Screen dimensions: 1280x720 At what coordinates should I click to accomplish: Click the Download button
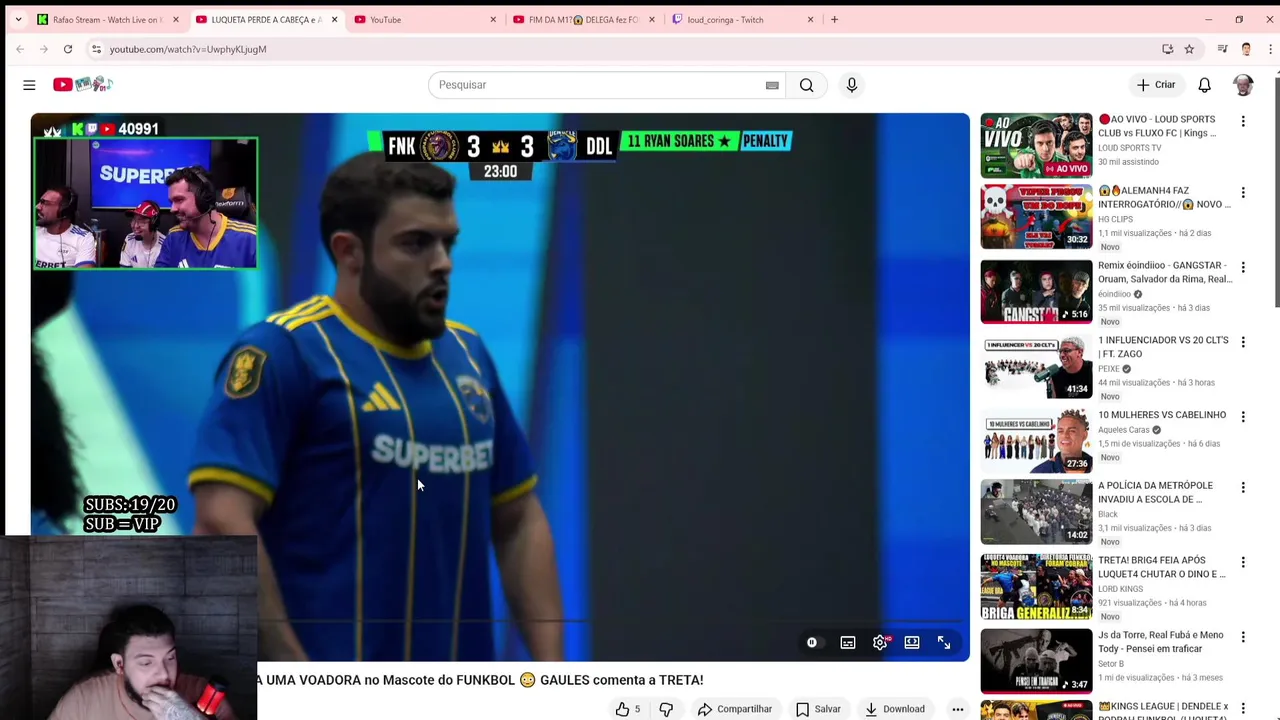[895, 709]
